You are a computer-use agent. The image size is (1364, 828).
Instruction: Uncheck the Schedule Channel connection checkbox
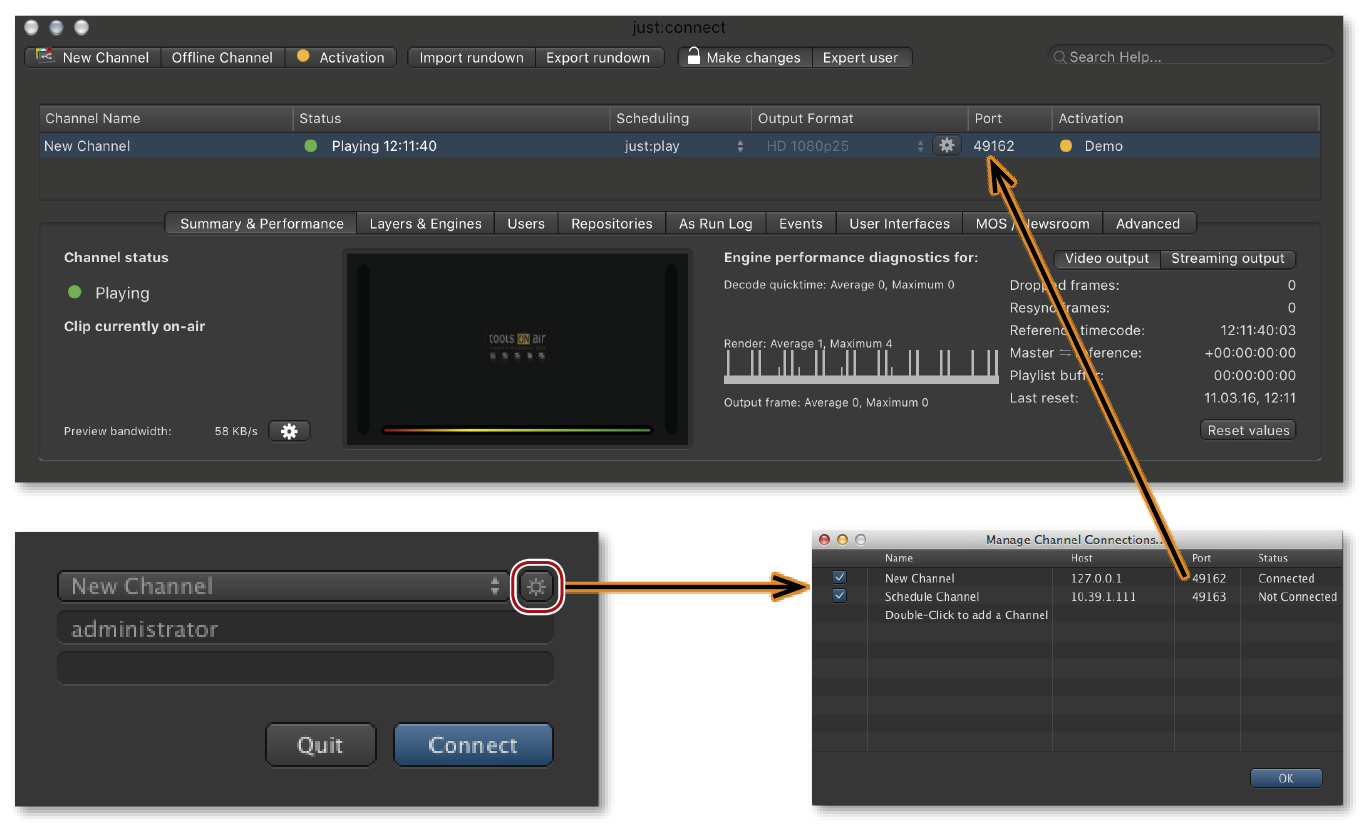click(x=839, y=596)
